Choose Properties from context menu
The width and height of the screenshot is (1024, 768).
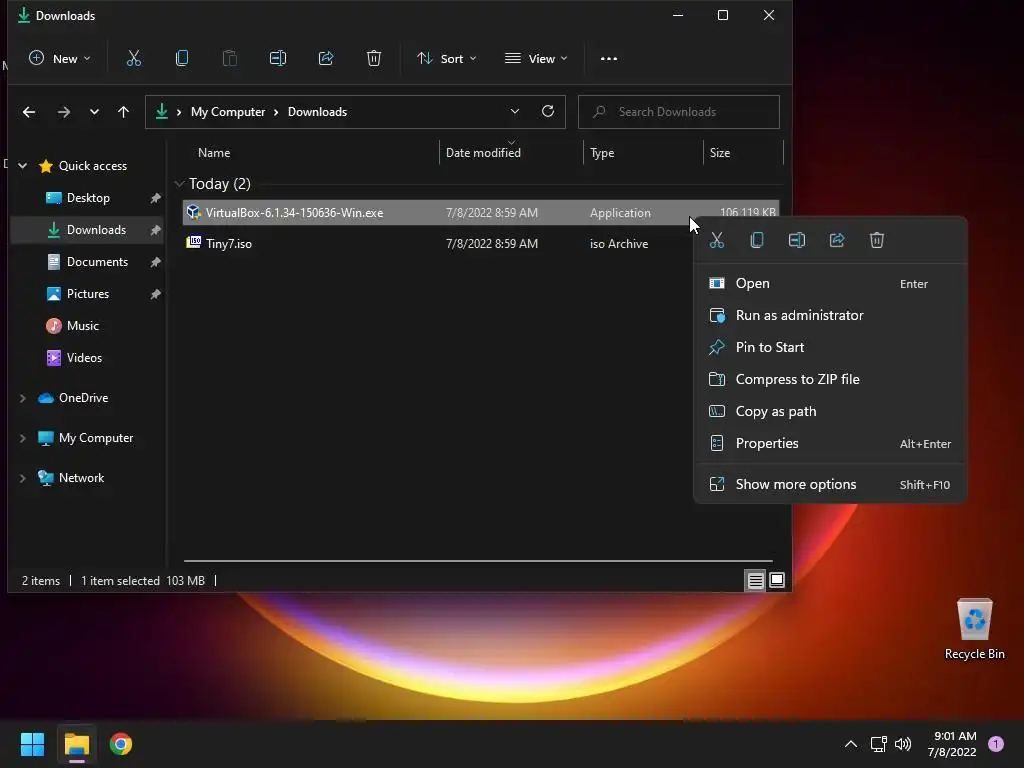tap(830, 443)
